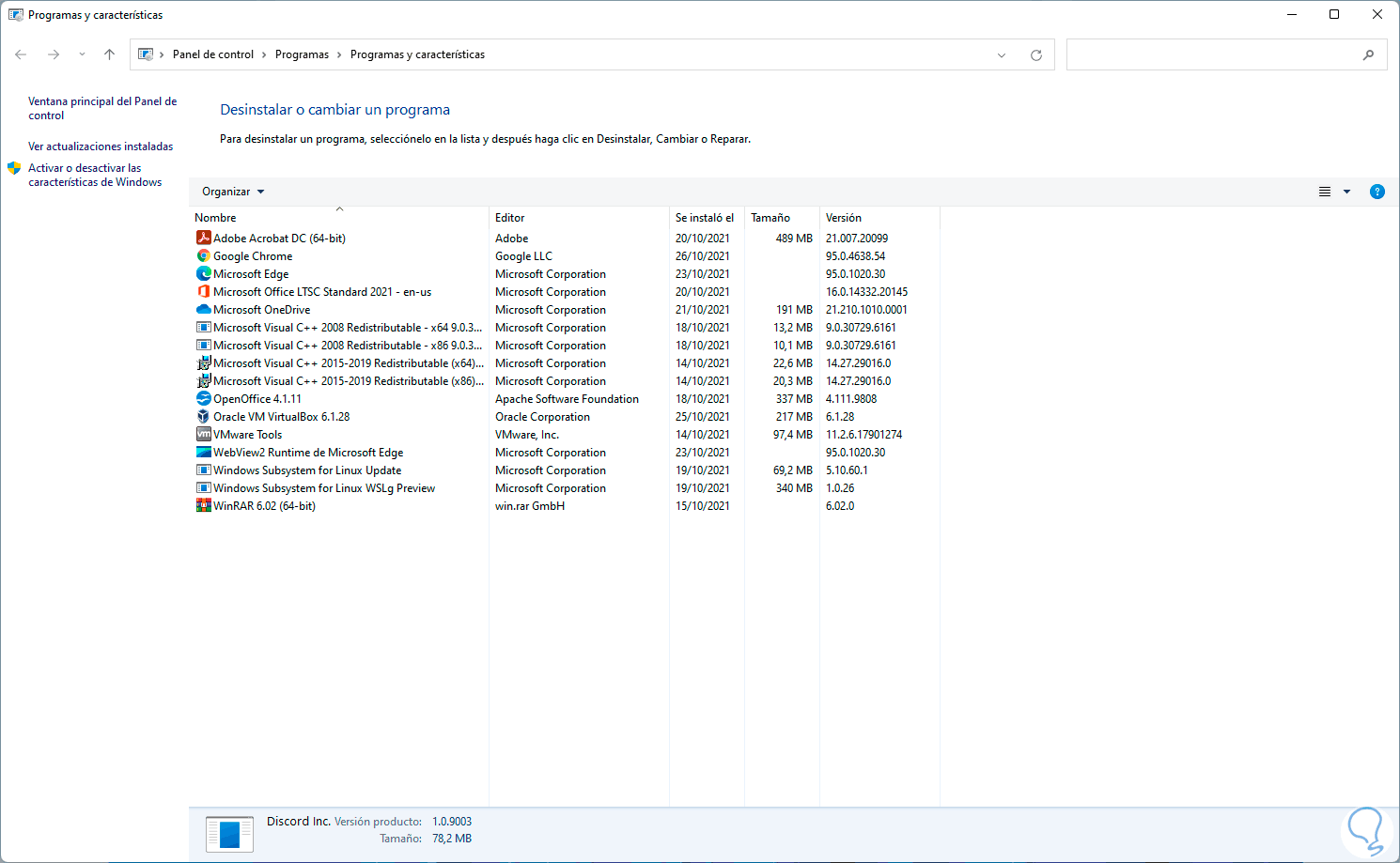Click the Visual C++ 2008 x64 icon
Viewport: 1400px width, 863px height.
pos(203,327)
